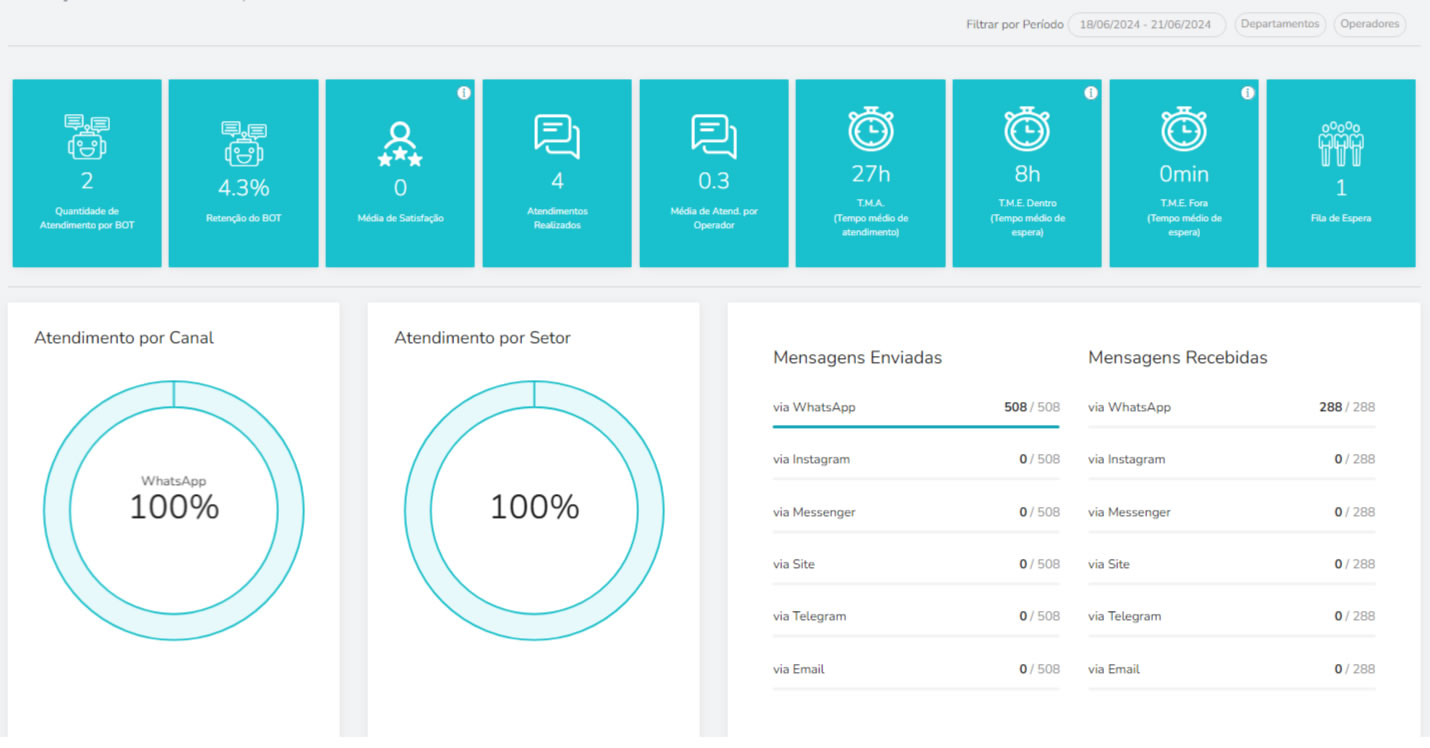Click info icon on Média de Satisfação card
Image resolution: width=1430 pixels, height=748 pixels.
point(463,93)
